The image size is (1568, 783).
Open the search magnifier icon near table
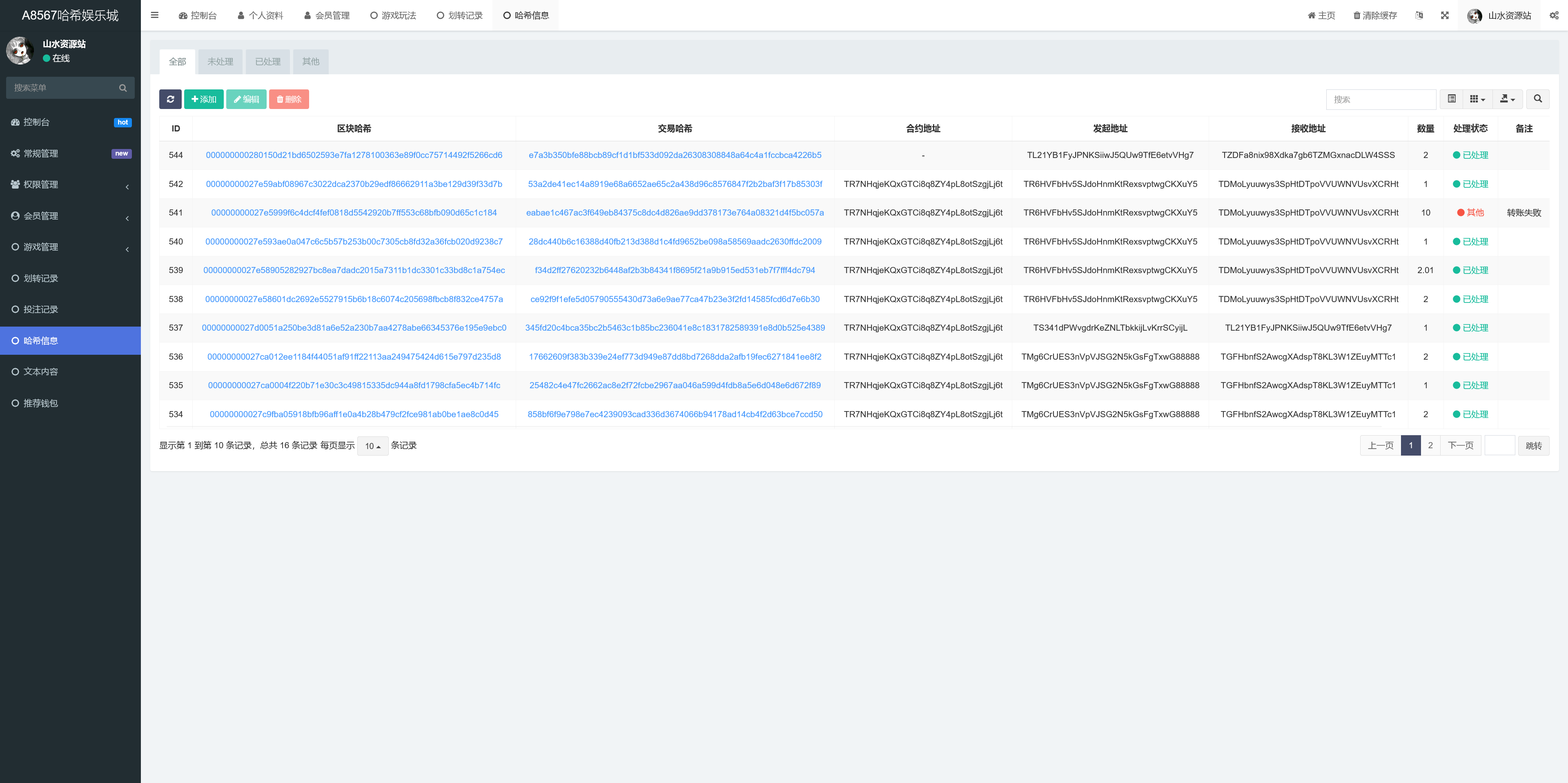tap(1537, 98)
